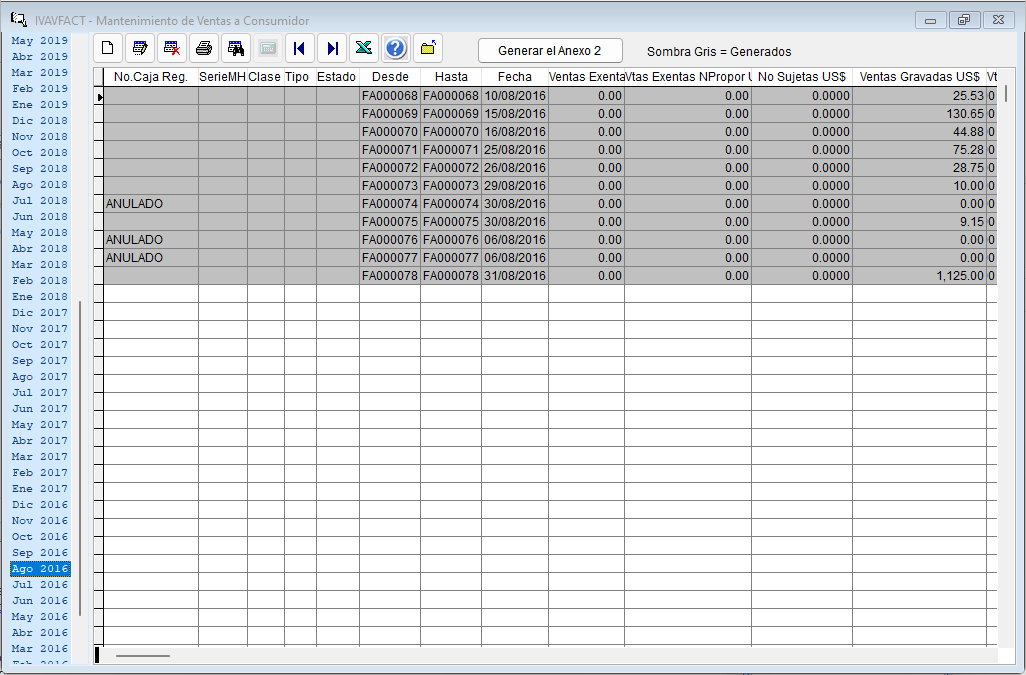This screenshot has height=675, width=1026.
Task: Click the ANULADO cell in row FA000077
Action: [151, 258]
